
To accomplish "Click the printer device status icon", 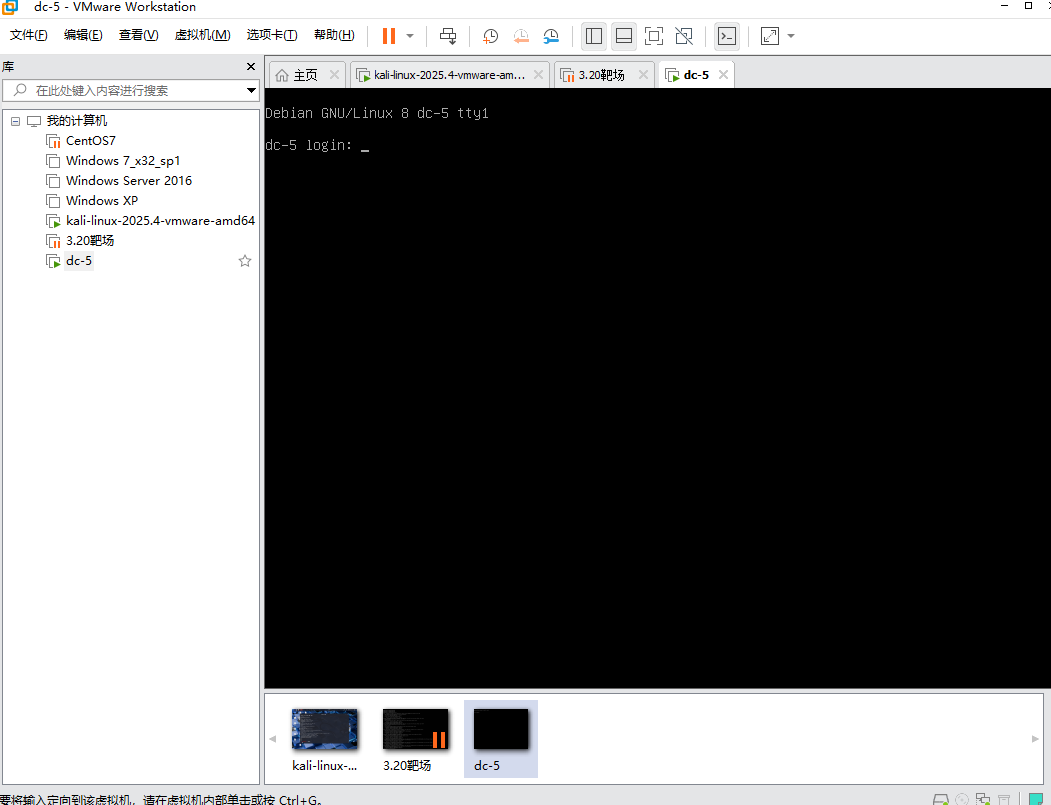I will pyautogui.click(x=1004, y=800).
